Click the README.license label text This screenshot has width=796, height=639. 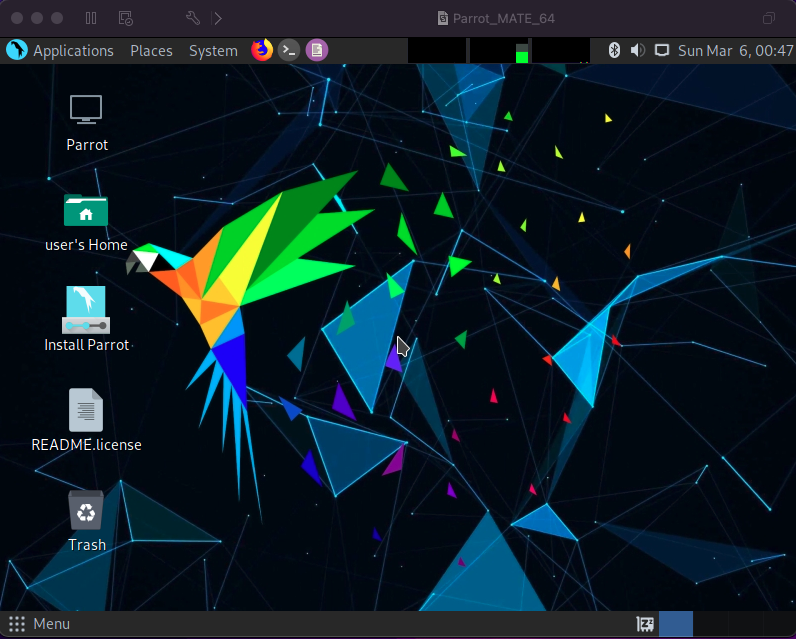pyautogui.click(x=86, y=445)
